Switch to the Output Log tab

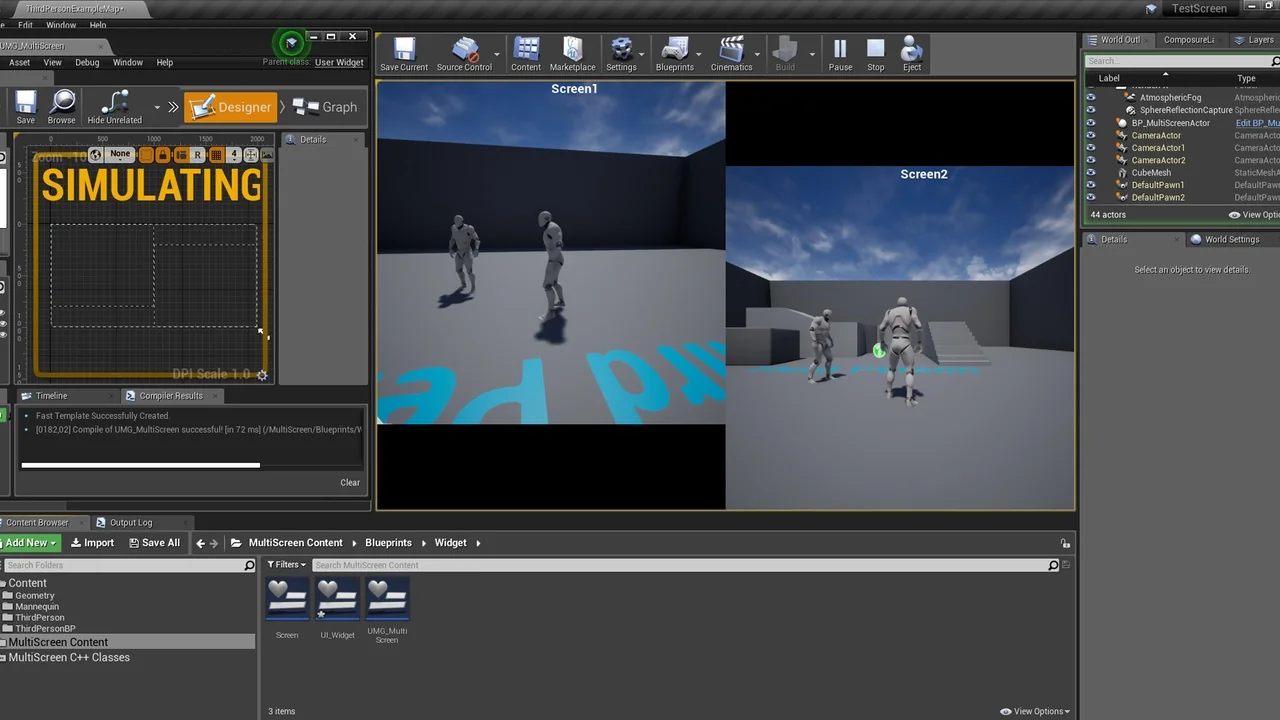click(x=131, y=521)
